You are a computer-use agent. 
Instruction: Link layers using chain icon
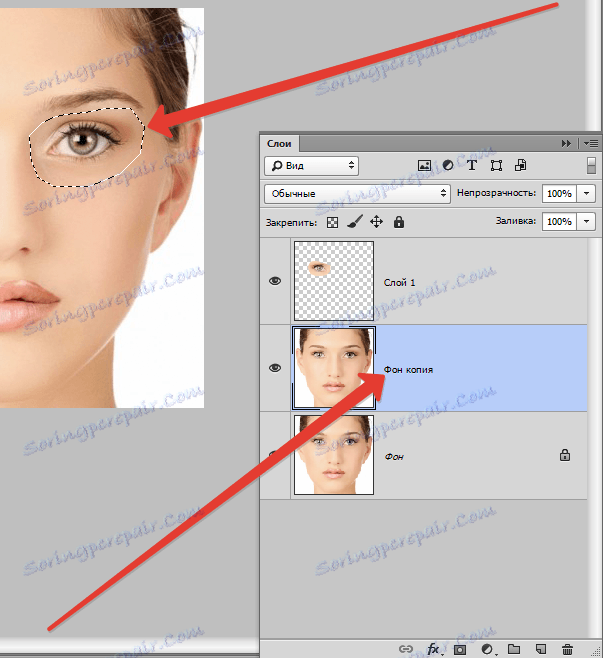click(x=405, y=649)
